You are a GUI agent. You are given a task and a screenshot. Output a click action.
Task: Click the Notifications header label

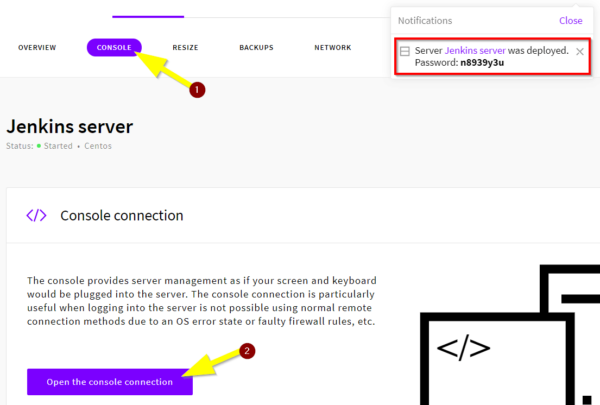pyautogui.click(x=425, y=20)
